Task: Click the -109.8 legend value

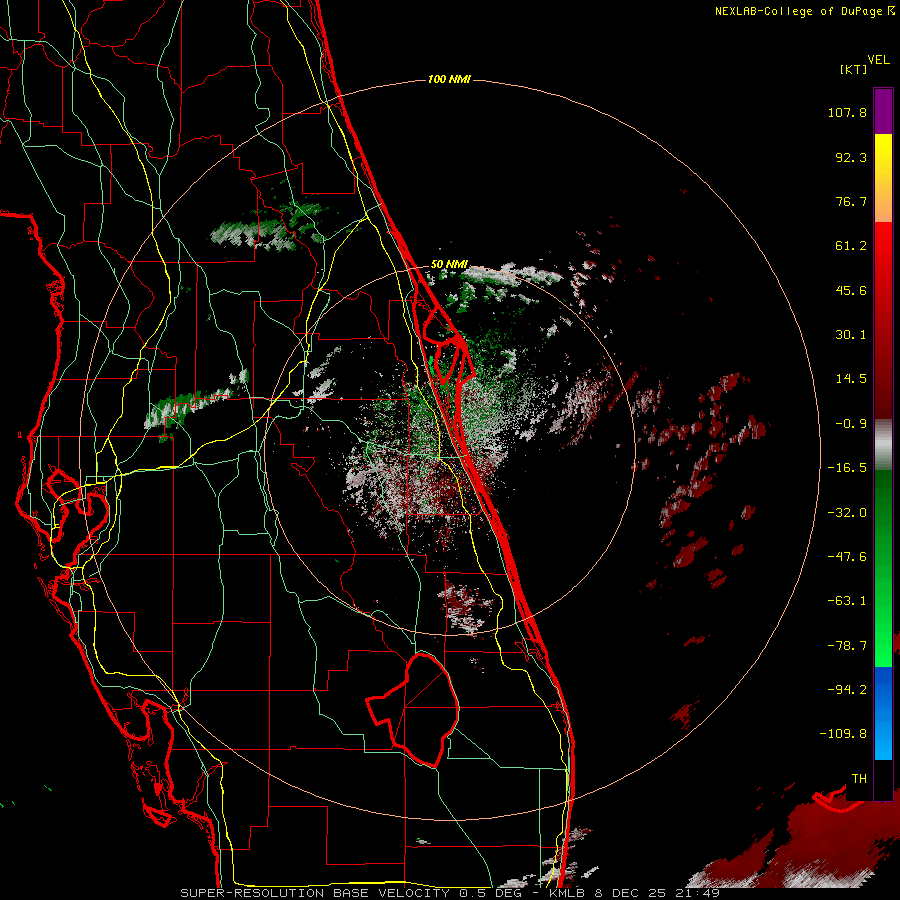Action: (x=843, y=734)
